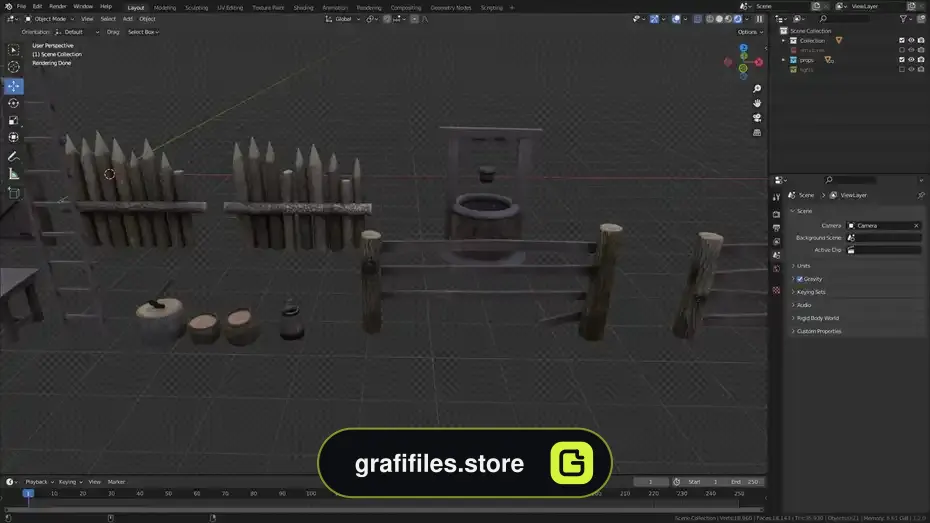The width and height of the screenshot is (930, 523).
Task: Open the Select Box drag dropdown
Action: (143, 32)
